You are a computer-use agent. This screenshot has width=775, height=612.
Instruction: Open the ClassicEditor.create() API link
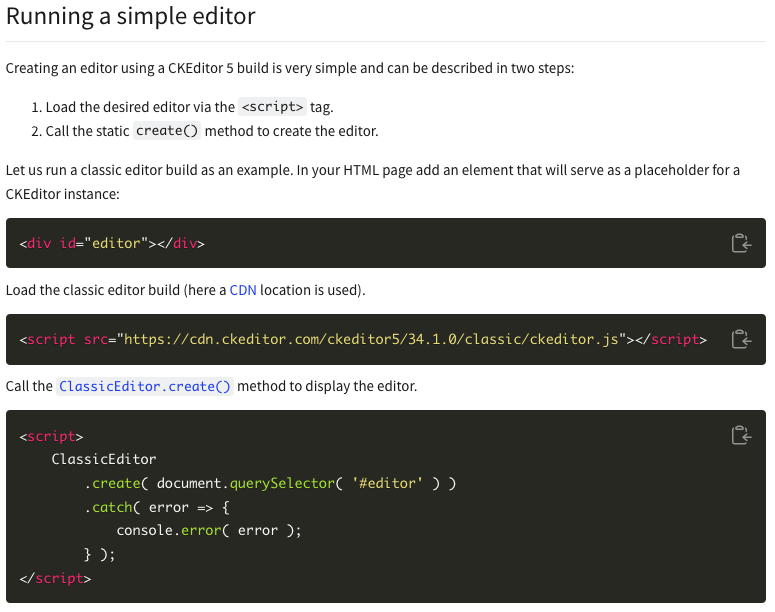(x=145, y=386)
